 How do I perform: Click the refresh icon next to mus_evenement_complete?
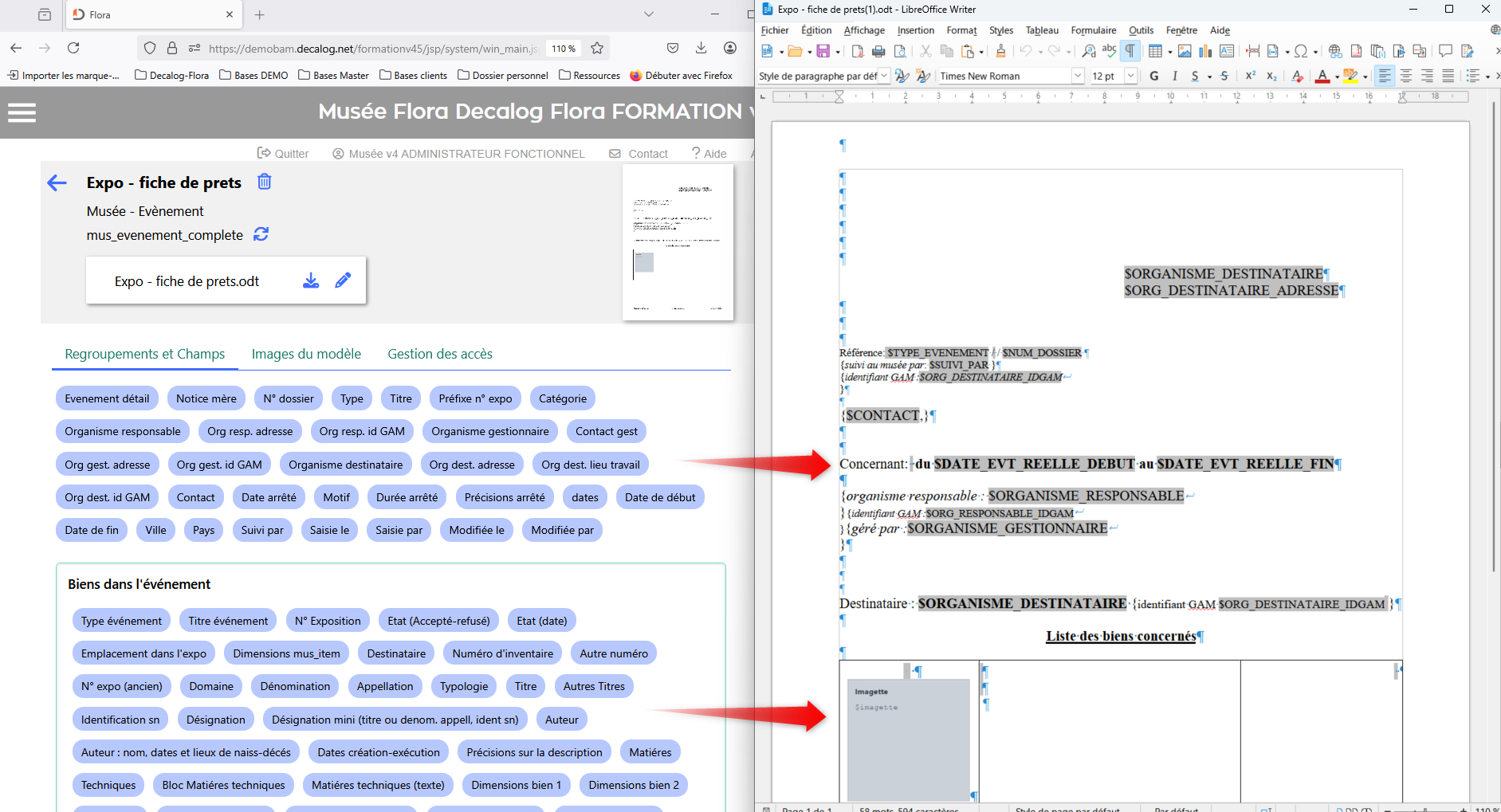point(261,234)
